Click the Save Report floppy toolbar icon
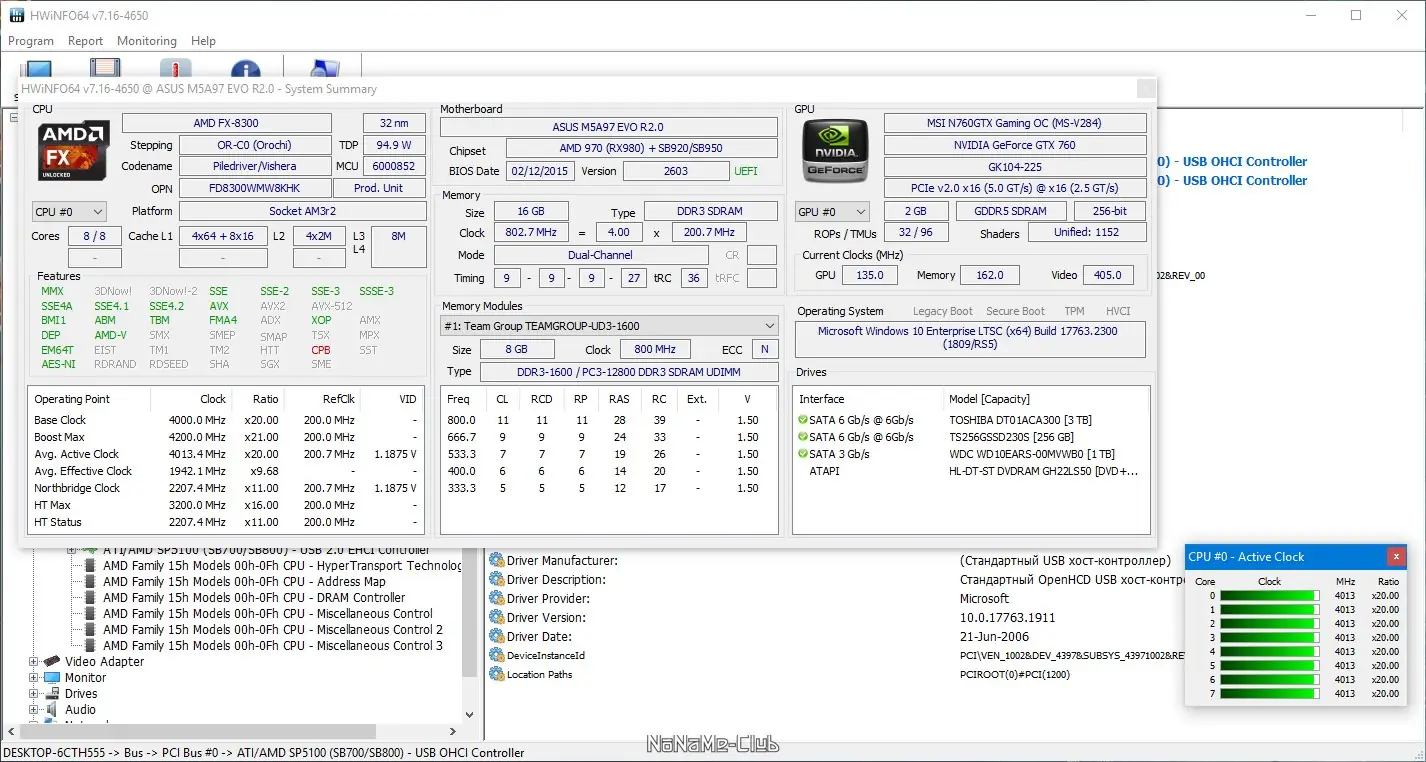The image size is (1426, 762). [105, 68]
